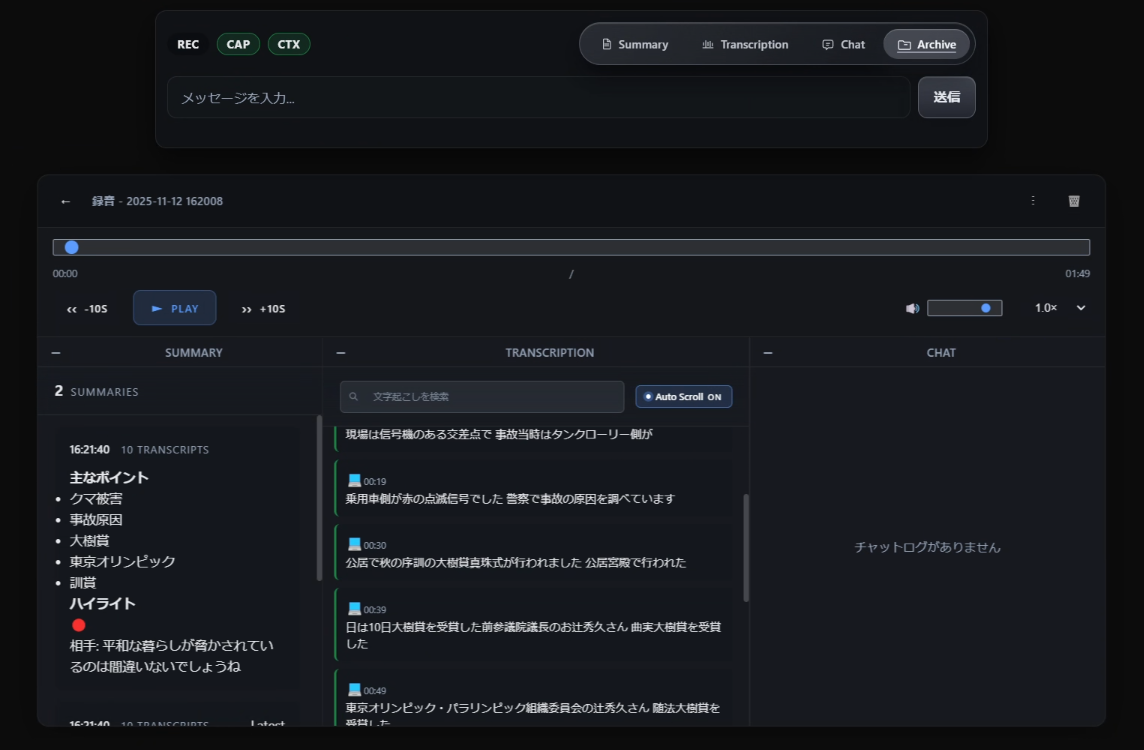This screenshot has height=750, width=1144.
Task: Click the 送信 send button
Action: tap(946, 97)
